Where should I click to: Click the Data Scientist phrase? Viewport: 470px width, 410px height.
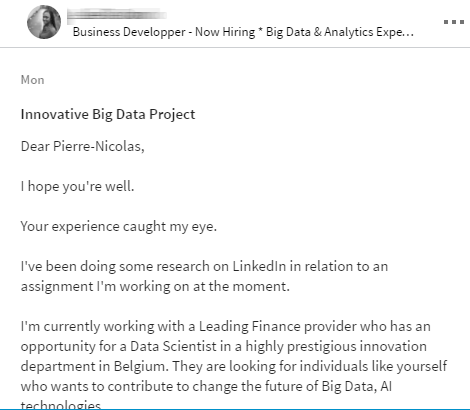tap(173, 346)
